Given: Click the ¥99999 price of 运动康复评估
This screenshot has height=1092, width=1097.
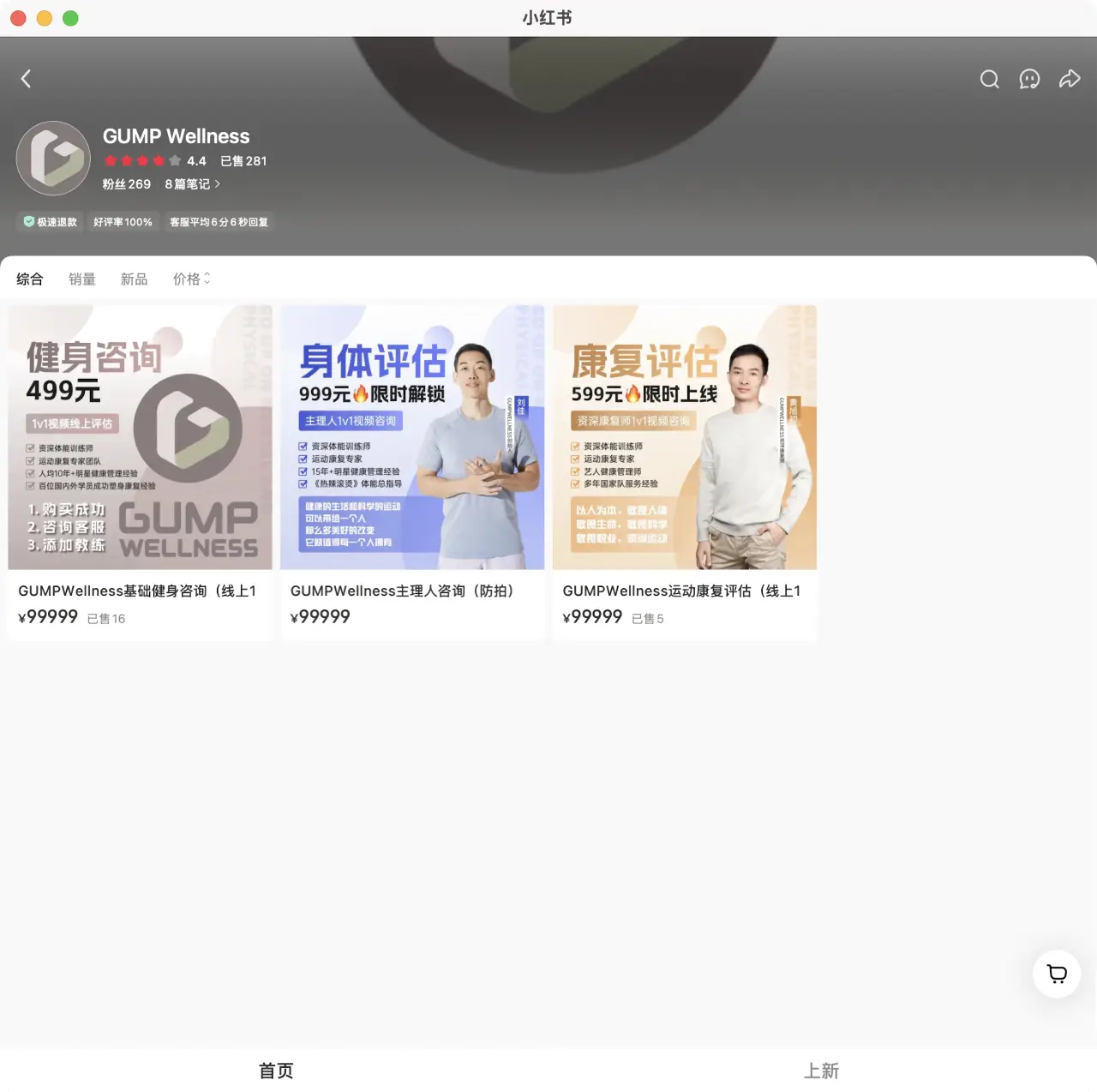Looking at the screenshot, I should click(593, 617).
